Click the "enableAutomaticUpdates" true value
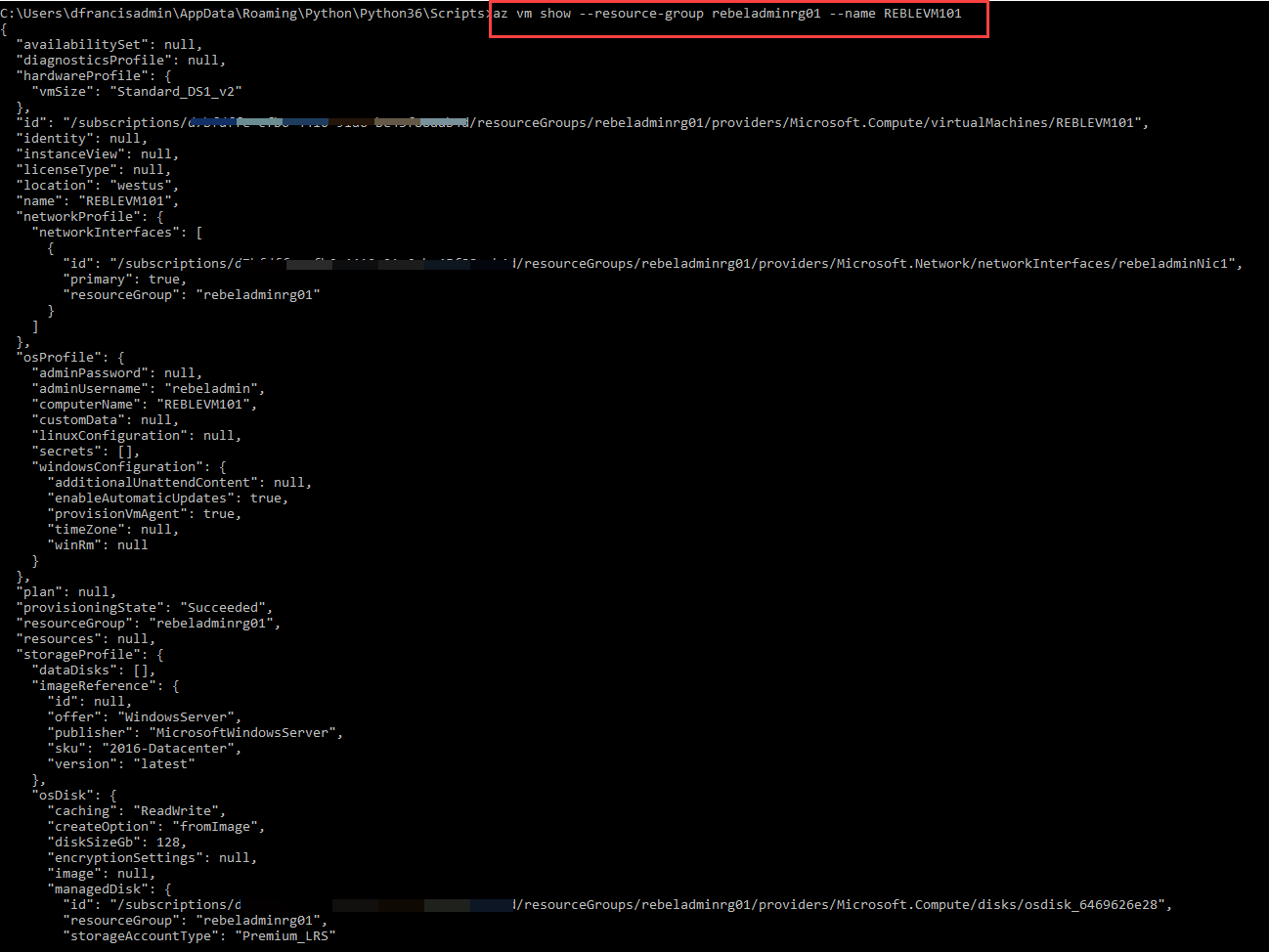Viewport: 1269px width, 952px height. (x=265, y=498)
